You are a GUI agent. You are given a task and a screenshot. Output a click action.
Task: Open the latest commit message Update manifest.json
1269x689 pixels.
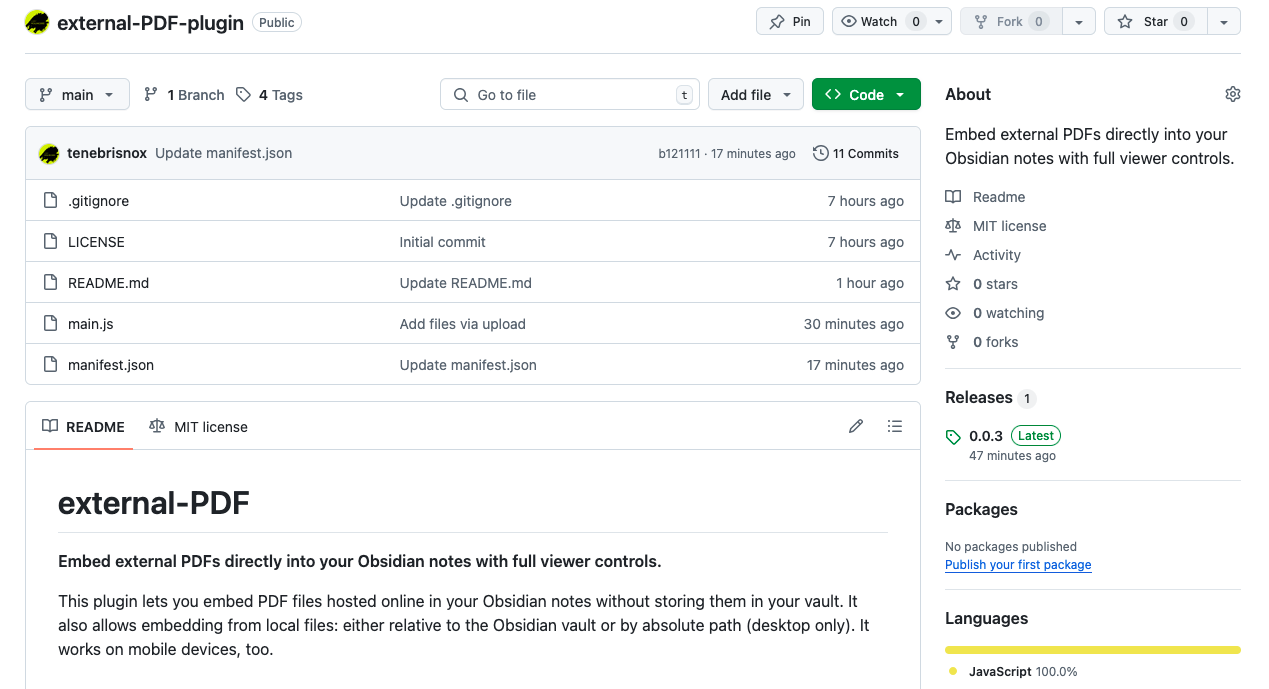[x=224, y=153]
